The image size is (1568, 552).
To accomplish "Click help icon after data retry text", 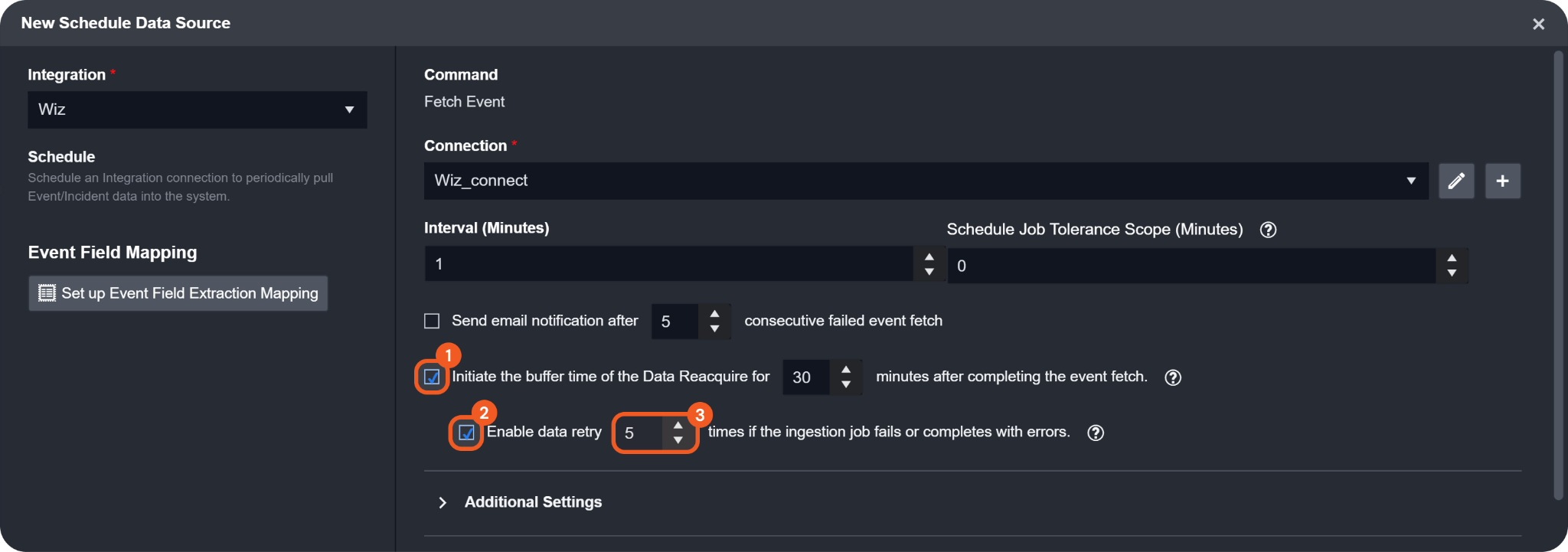I will (1096, 433).
